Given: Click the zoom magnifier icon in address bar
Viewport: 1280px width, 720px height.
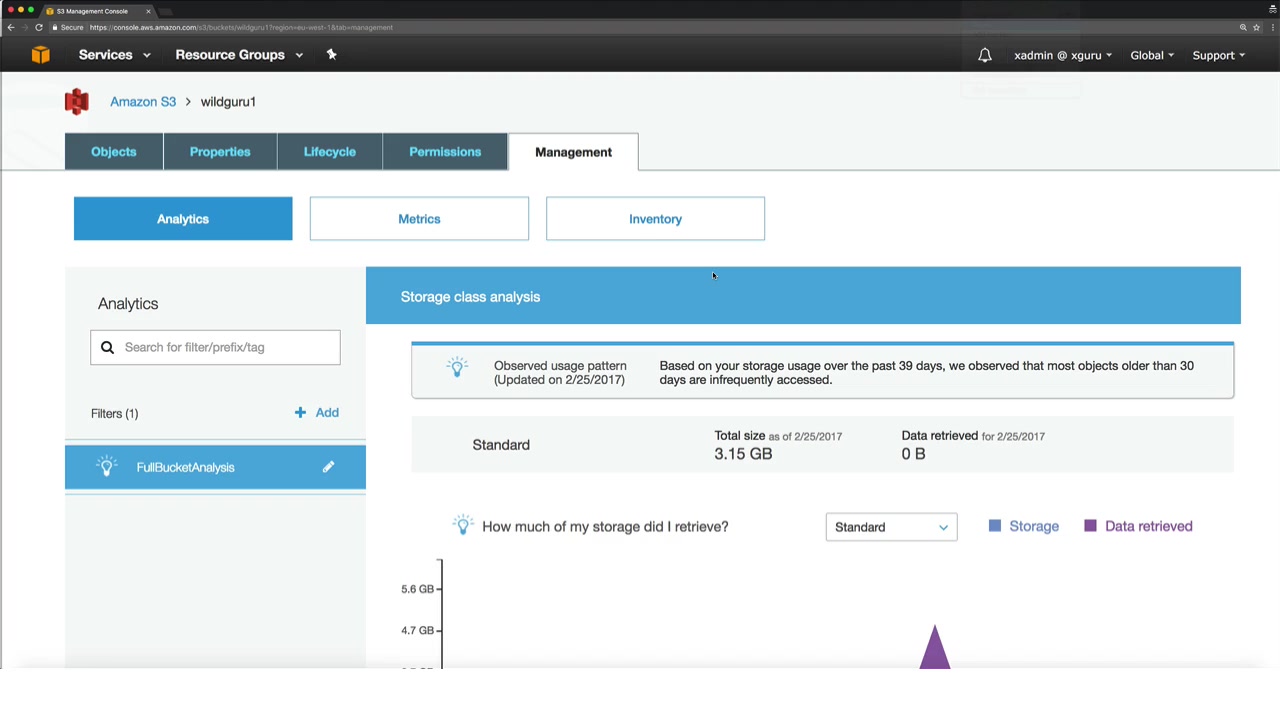Looking at the screenshot, I should pos(1243,27).
